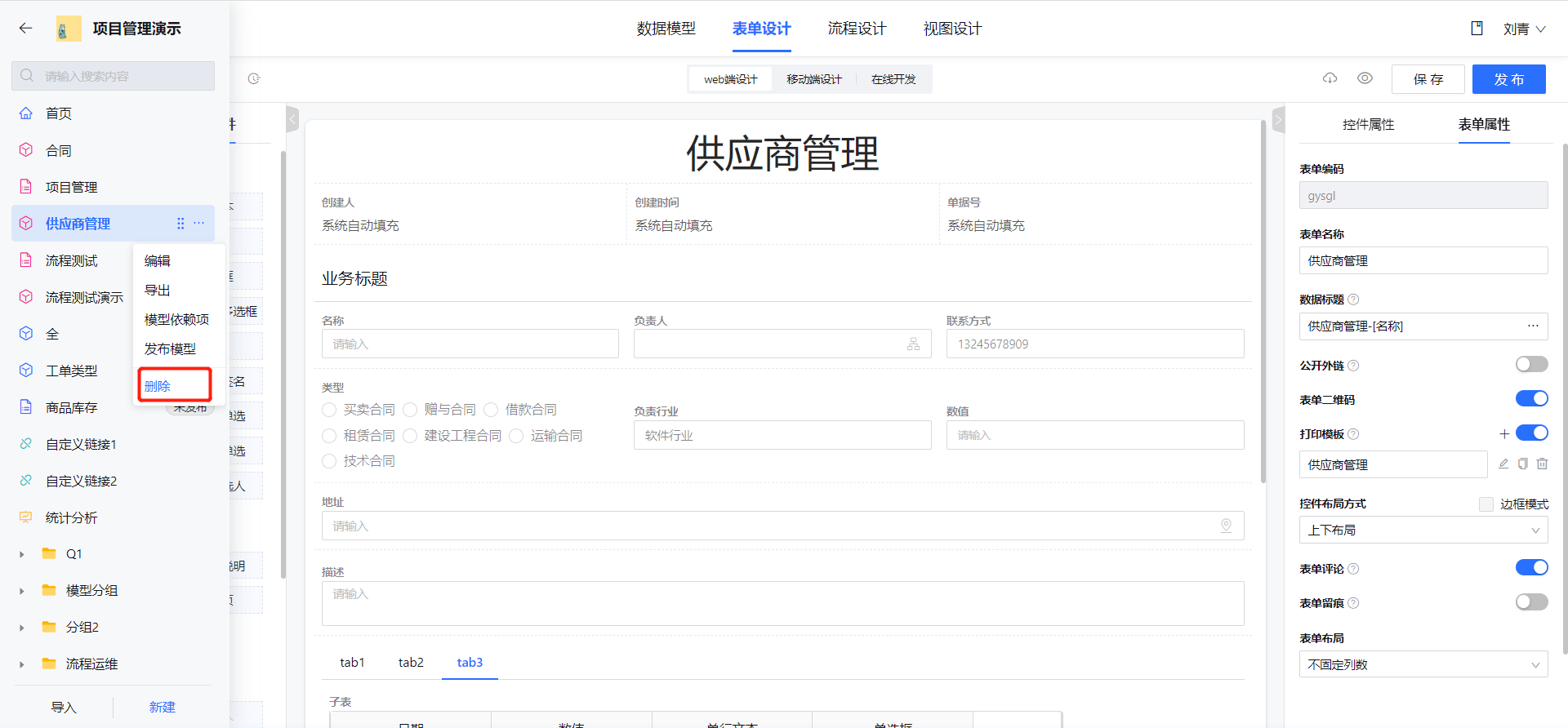Switch to the 视图设计 tab
Image resolution: width=1568 pixels, height=728 pixels.
[x=952, y=29]
